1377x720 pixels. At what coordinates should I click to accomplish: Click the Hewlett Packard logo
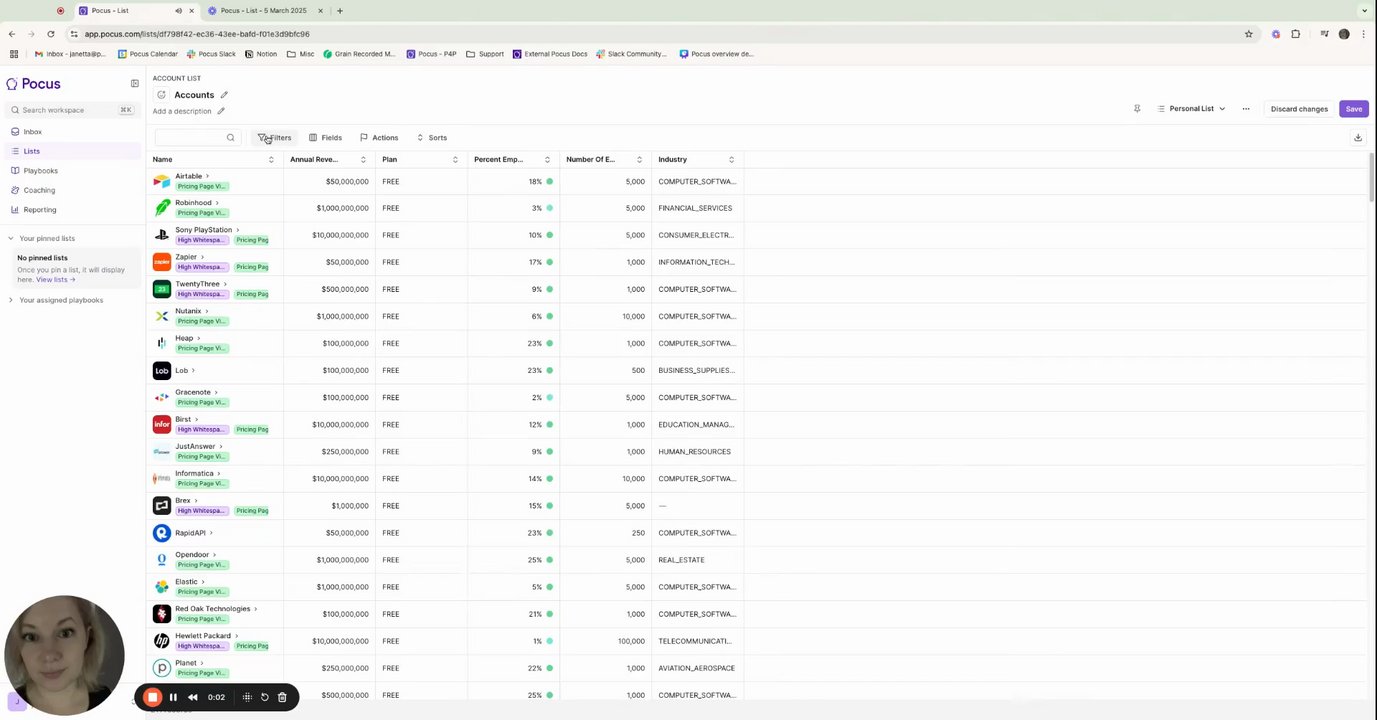tap(162, 641)
